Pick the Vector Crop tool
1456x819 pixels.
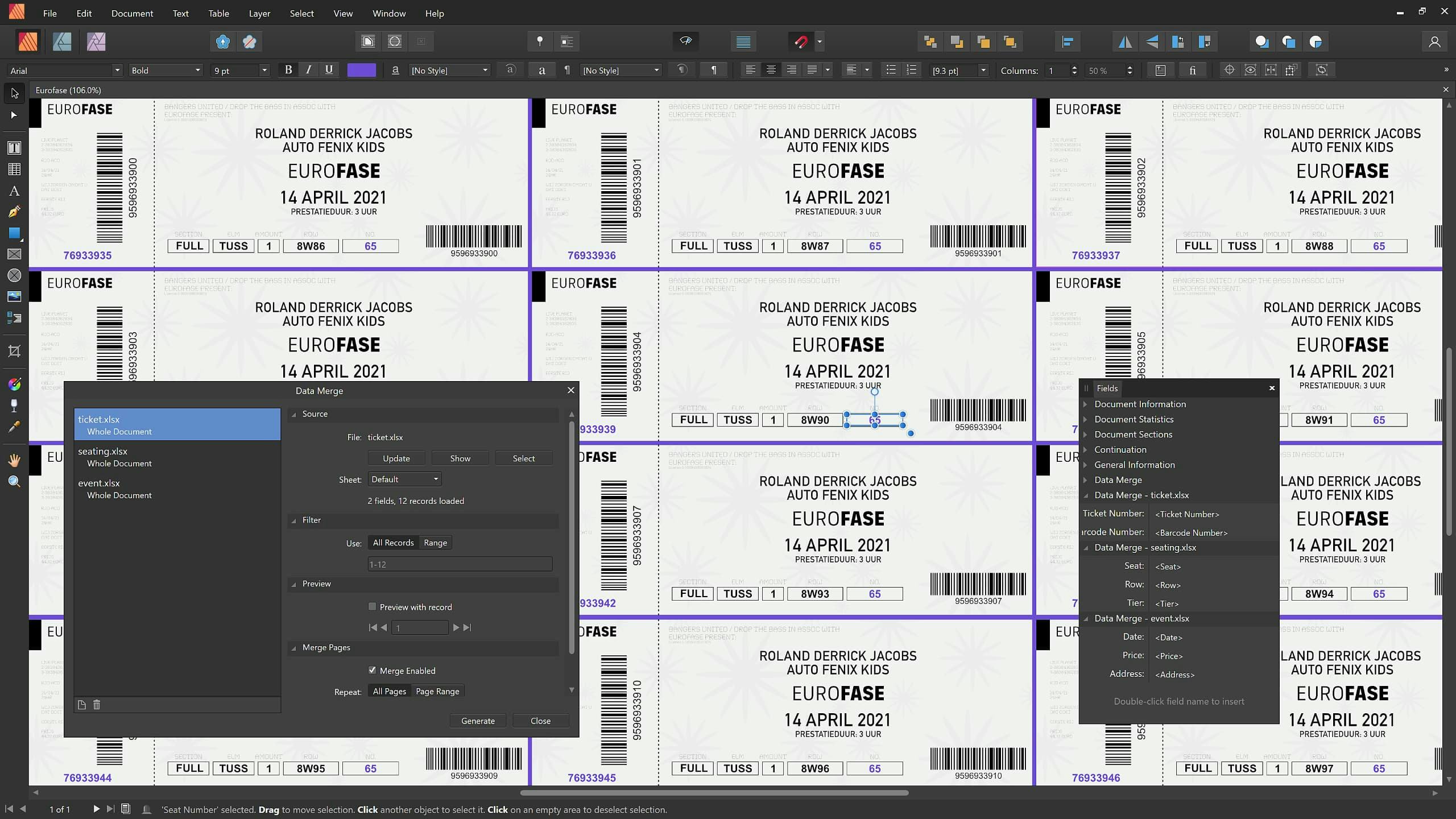point(14,351)
